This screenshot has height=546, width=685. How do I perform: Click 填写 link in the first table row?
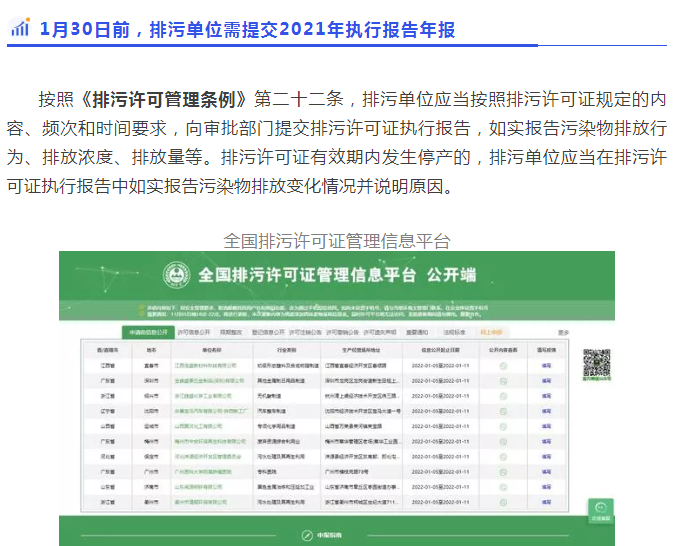[547, 366]
